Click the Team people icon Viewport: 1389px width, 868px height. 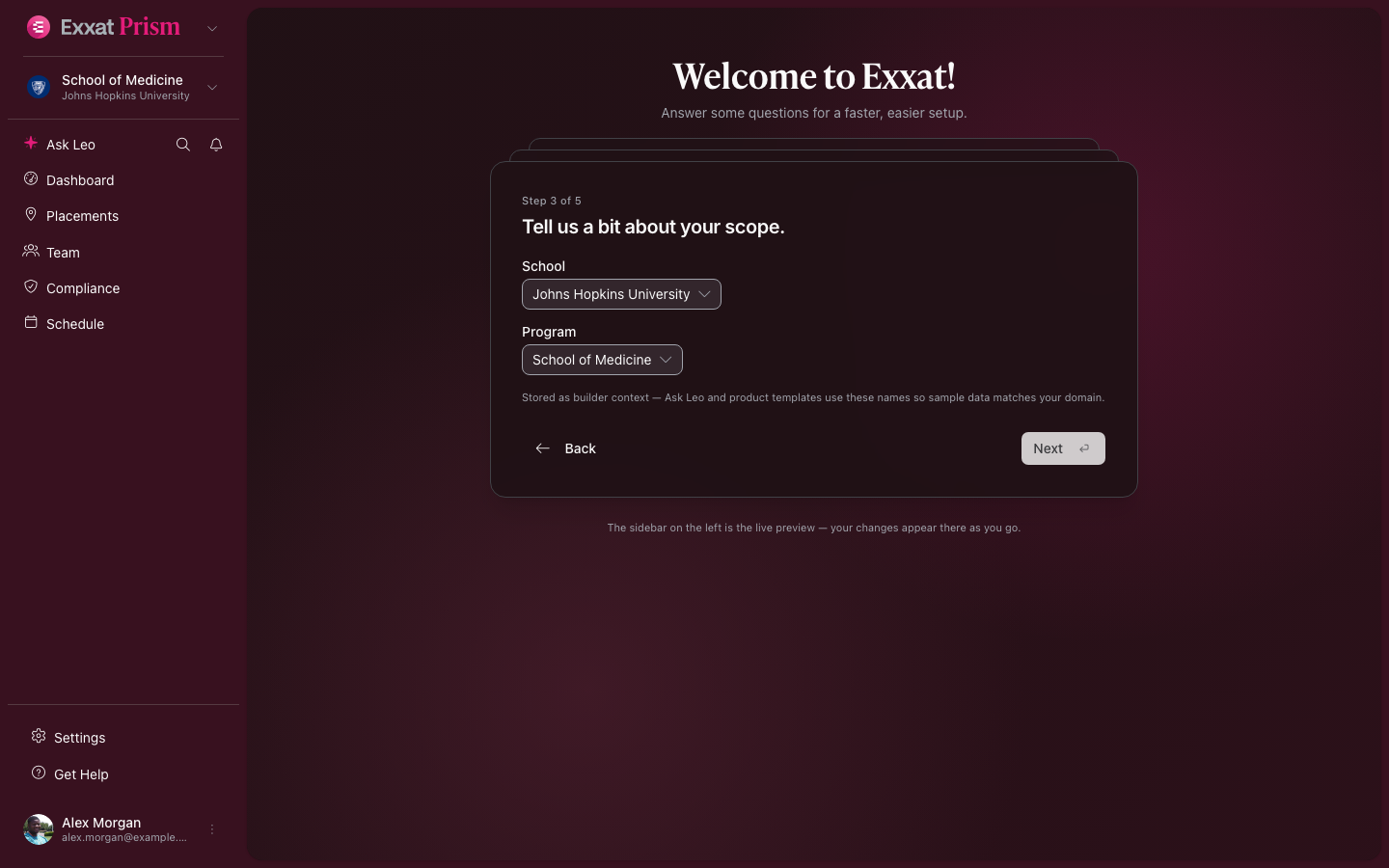31,251
